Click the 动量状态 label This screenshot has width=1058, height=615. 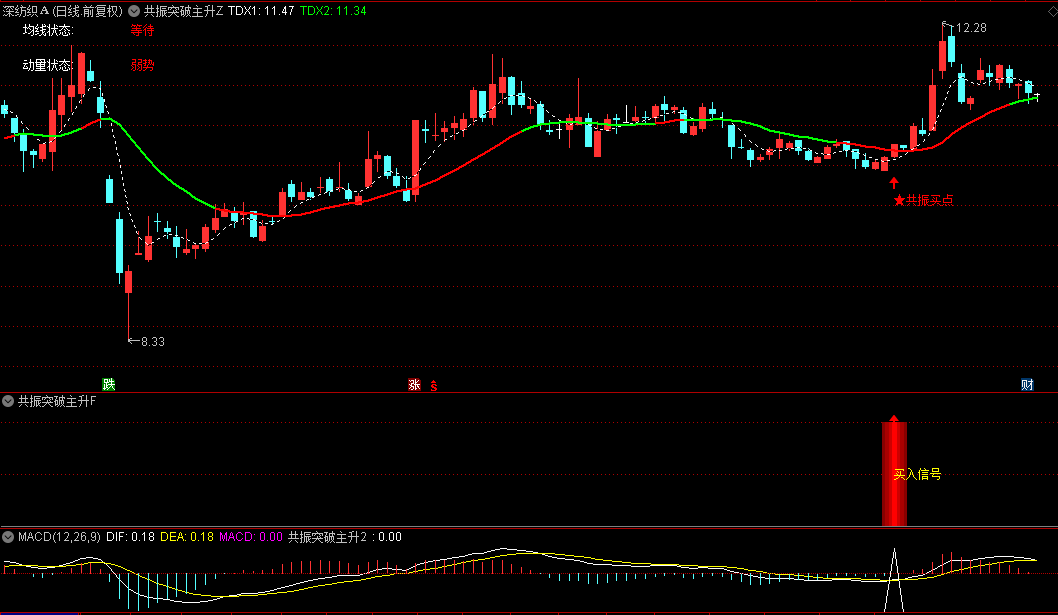point(48,65)
